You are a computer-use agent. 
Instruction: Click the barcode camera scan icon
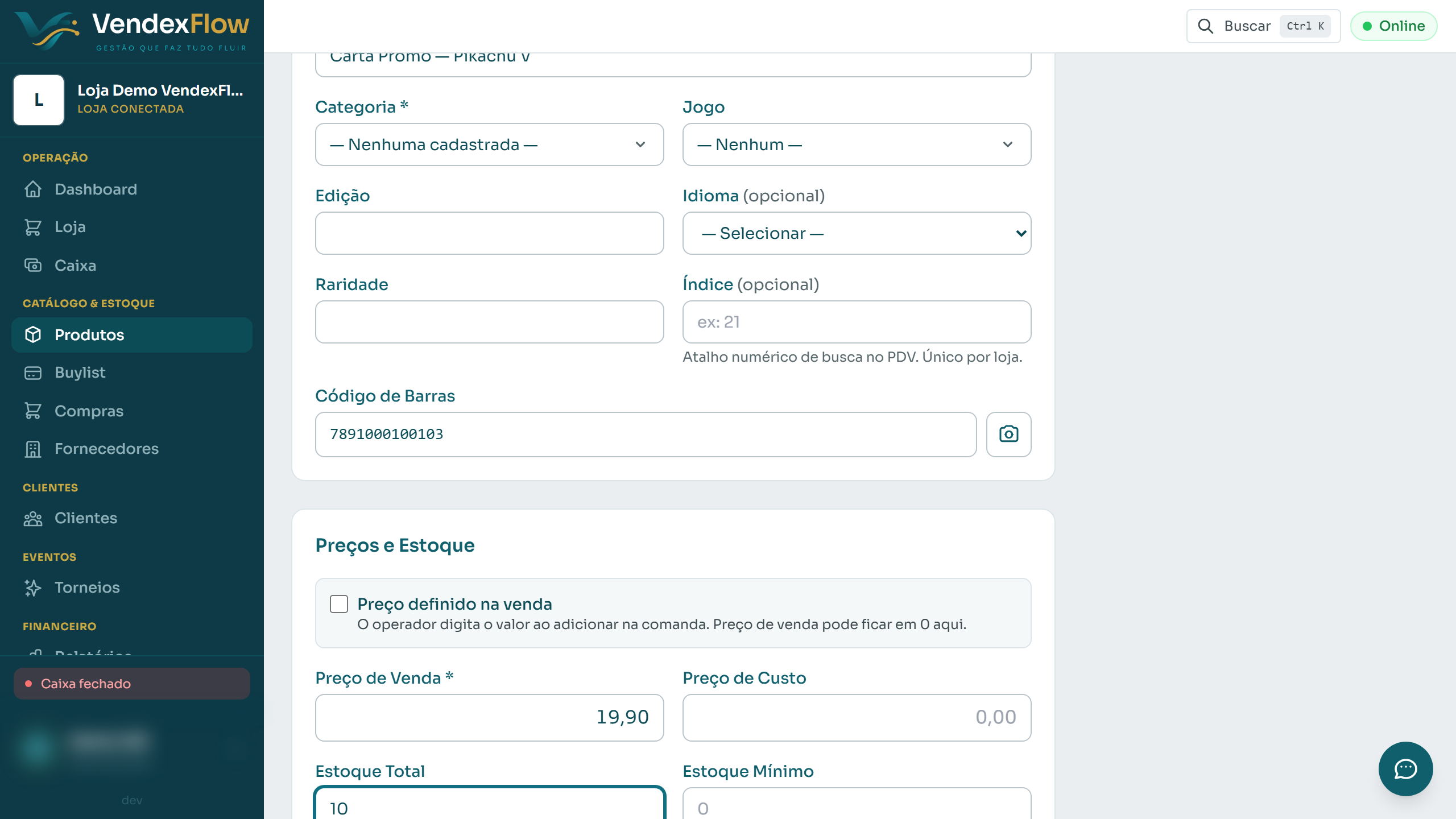click(x=1008, y=434)
